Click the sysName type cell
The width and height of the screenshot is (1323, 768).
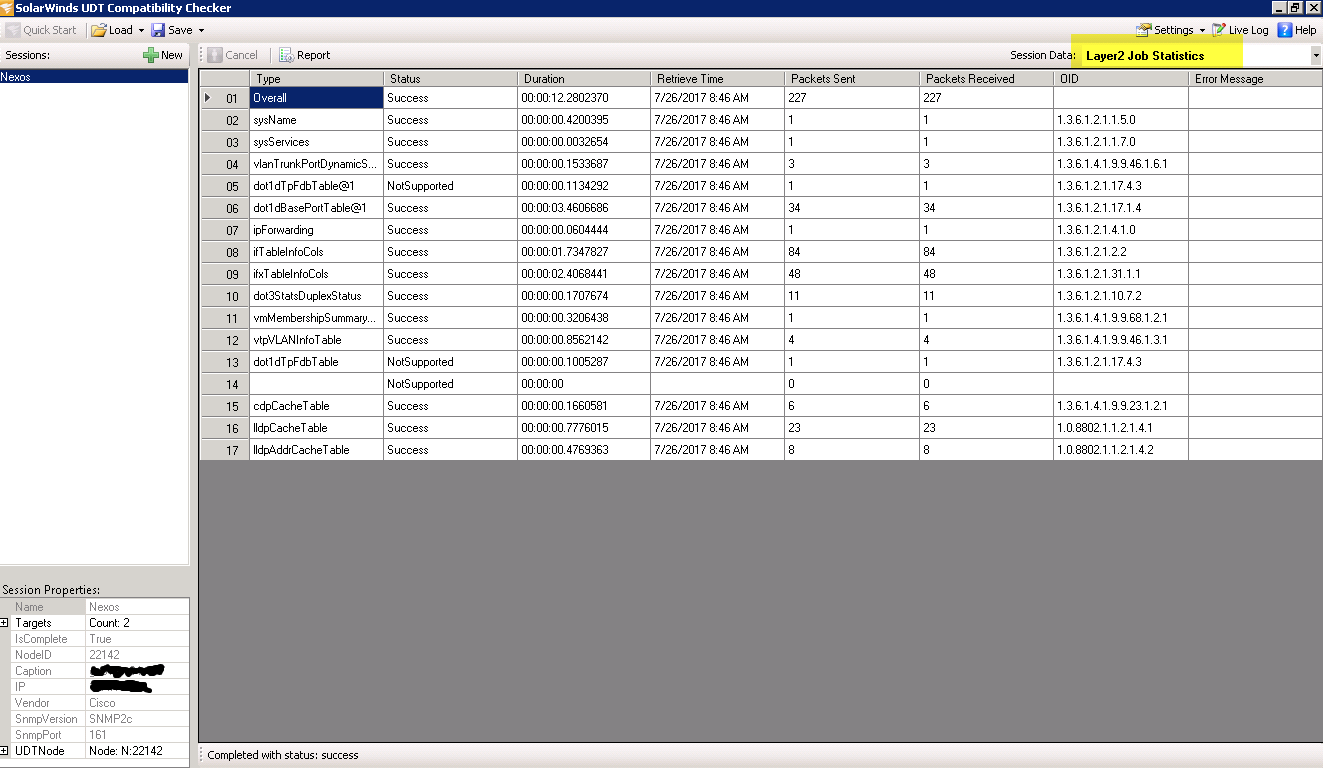click(x=316, y=120)
